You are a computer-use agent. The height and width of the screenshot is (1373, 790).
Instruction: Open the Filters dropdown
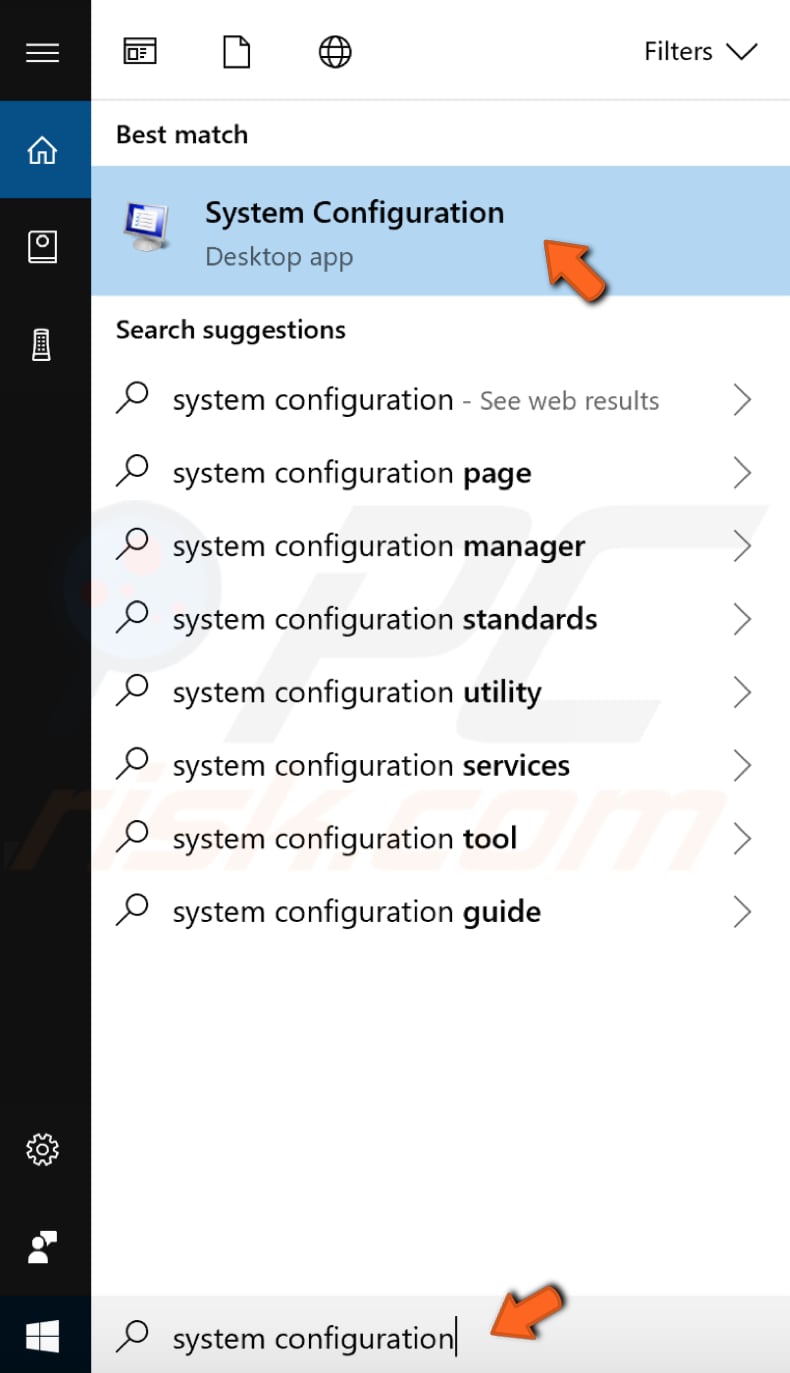(700, 51)
